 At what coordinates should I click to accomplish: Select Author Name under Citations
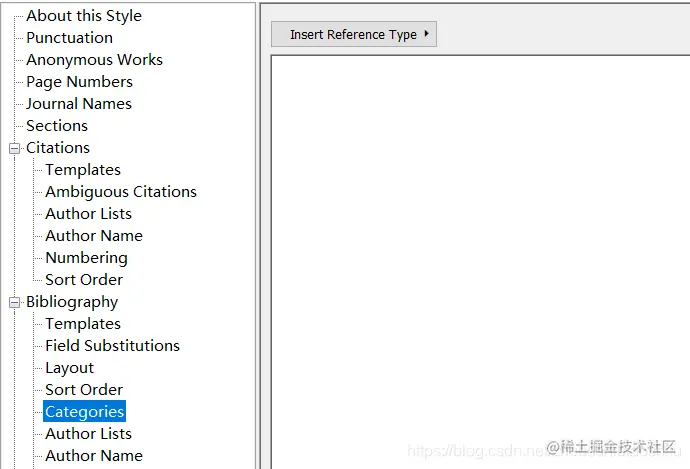[94, 236]
